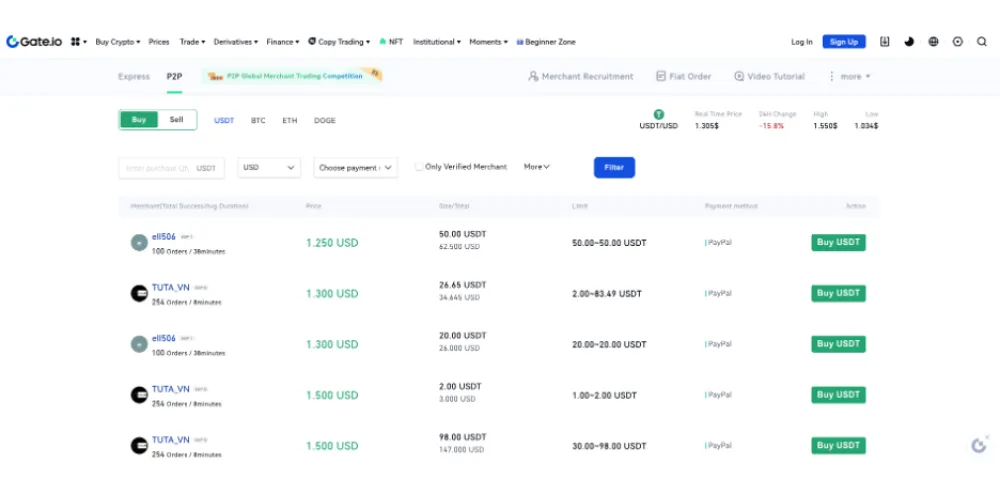
Task: Click the download app icon
Action: (885, 42)
